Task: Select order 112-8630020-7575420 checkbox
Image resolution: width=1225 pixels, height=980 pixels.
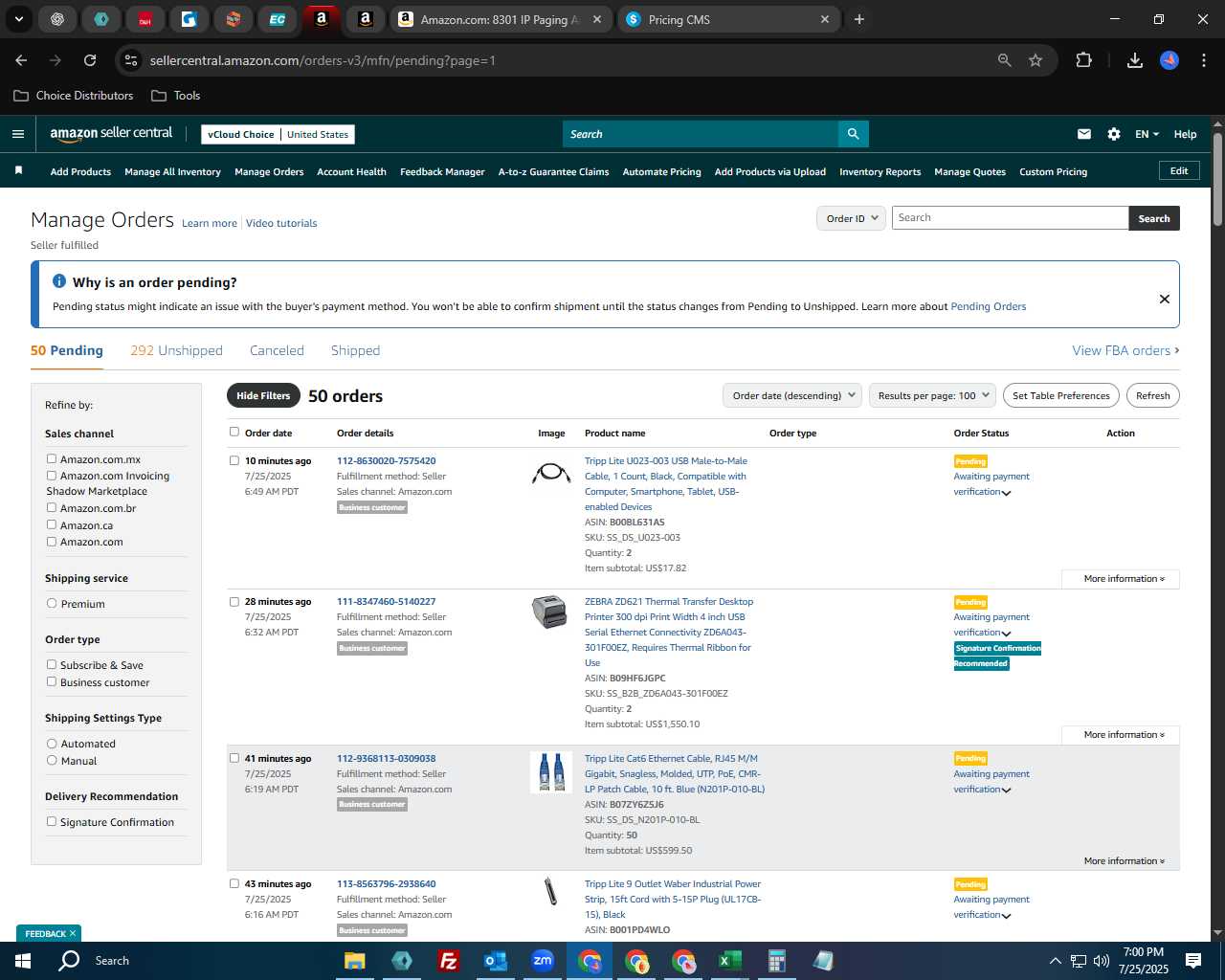Action: coord(234,460)
